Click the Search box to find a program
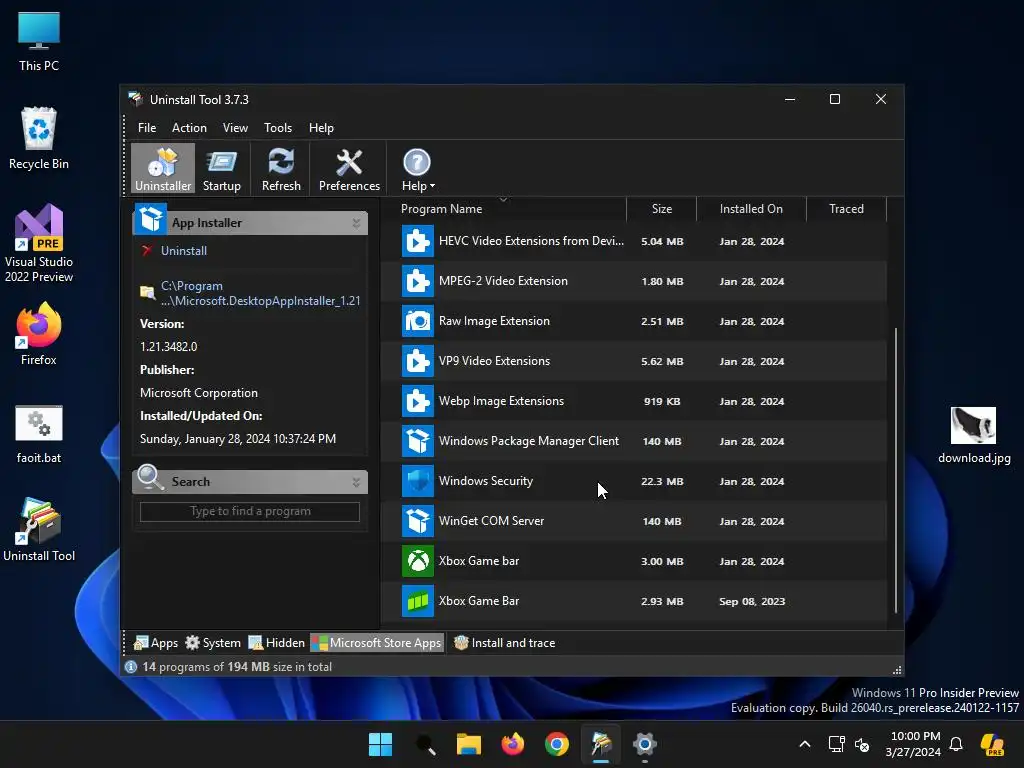The height and width of the screenshot is (768, 1024). point(249,511)
